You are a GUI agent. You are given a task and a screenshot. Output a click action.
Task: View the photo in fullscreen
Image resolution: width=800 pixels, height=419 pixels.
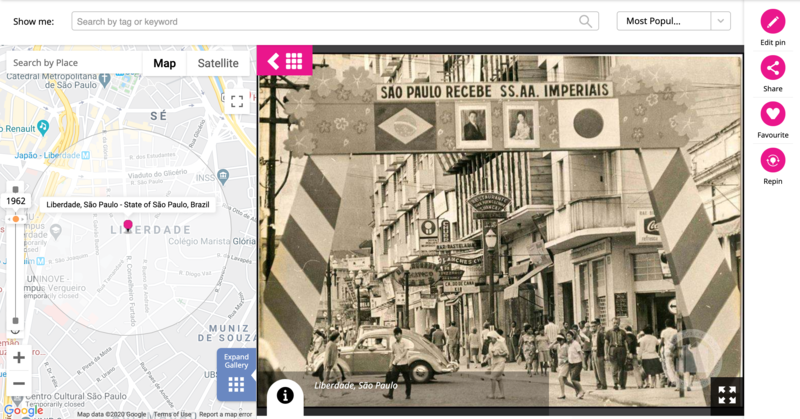coord(726,395)
